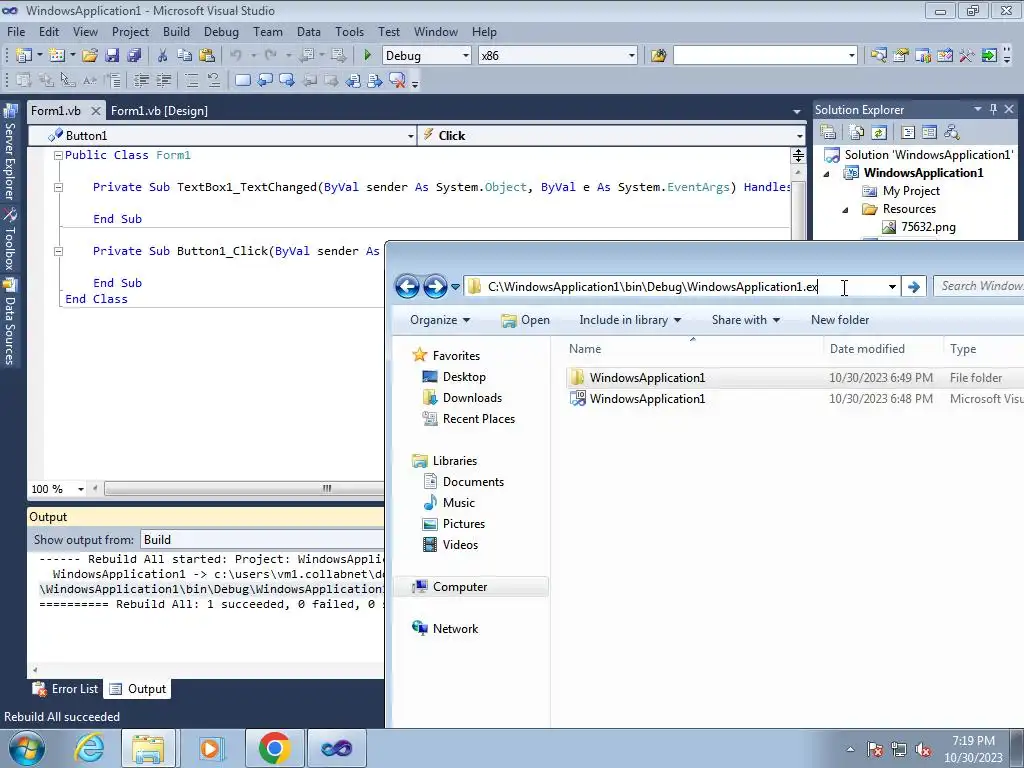
Task: Click the Paste clipboard icon
Action: 207,56
